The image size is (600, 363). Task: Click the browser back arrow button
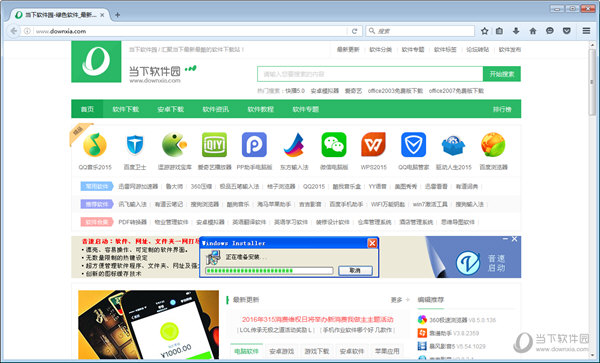pos(14,31)
